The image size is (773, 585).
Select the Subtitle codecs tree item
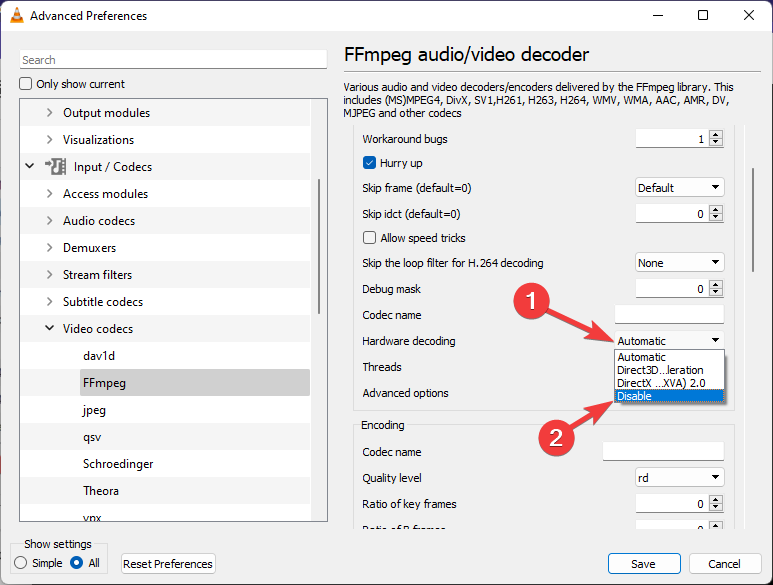pos(103,302)
